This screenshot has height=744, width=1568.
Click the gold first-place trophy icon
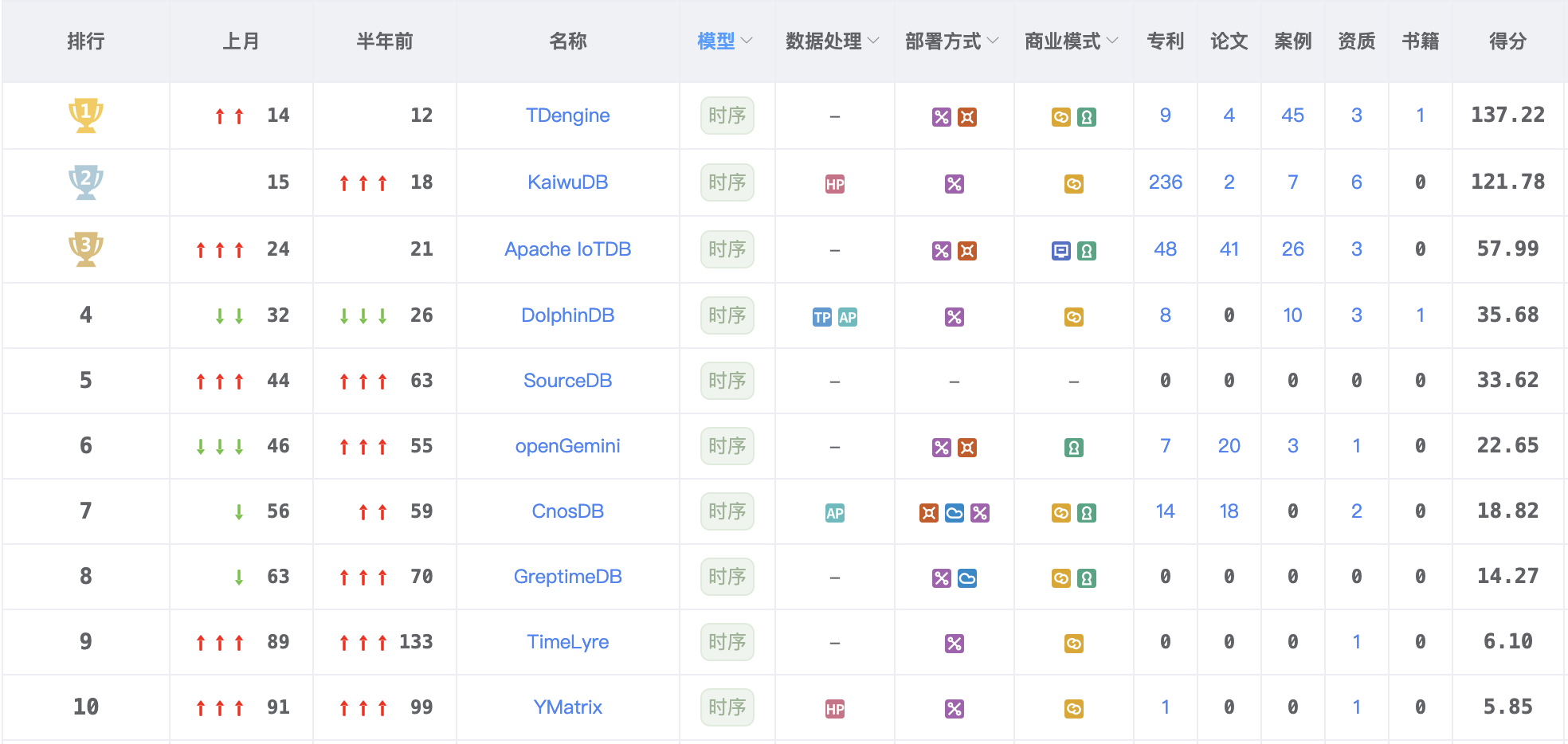coord(86,116)
